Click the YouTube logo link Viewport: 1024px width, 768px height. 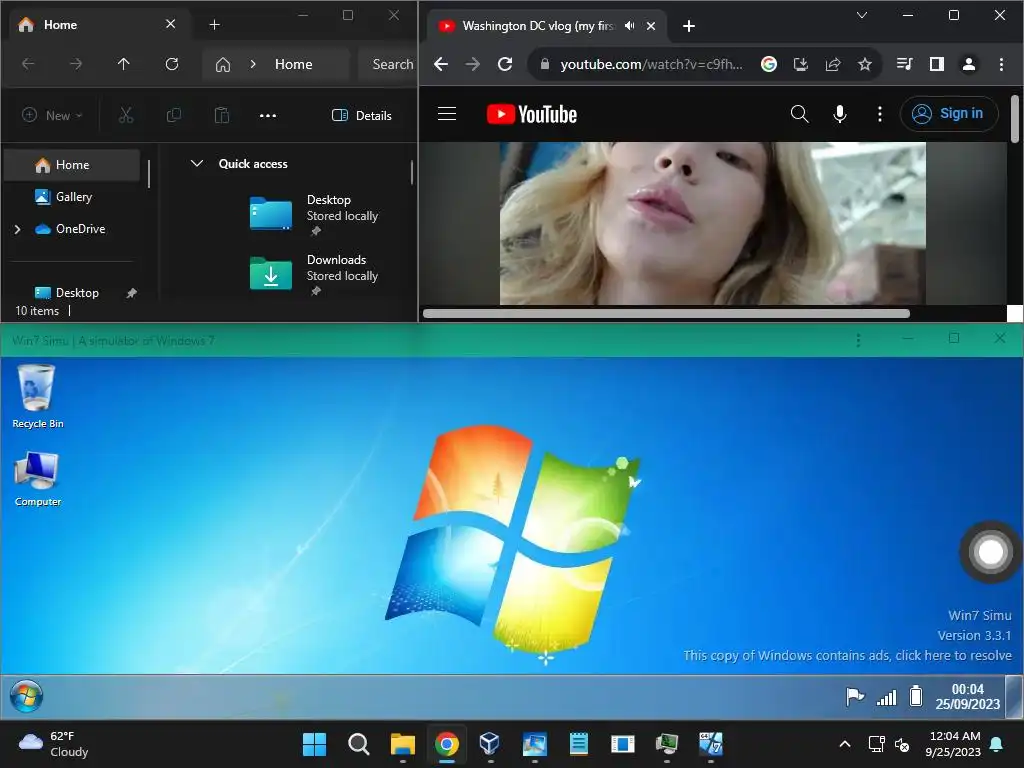532,114
